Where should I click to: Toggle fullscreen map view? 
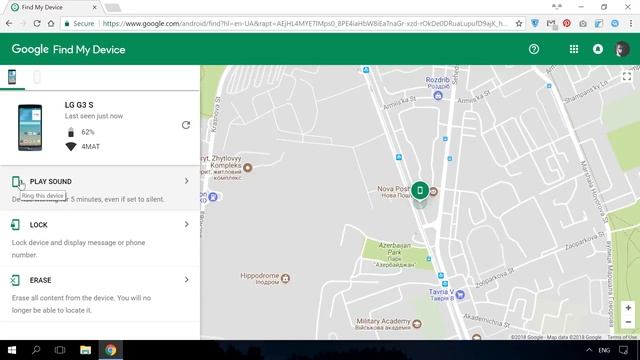coord(627,76)
